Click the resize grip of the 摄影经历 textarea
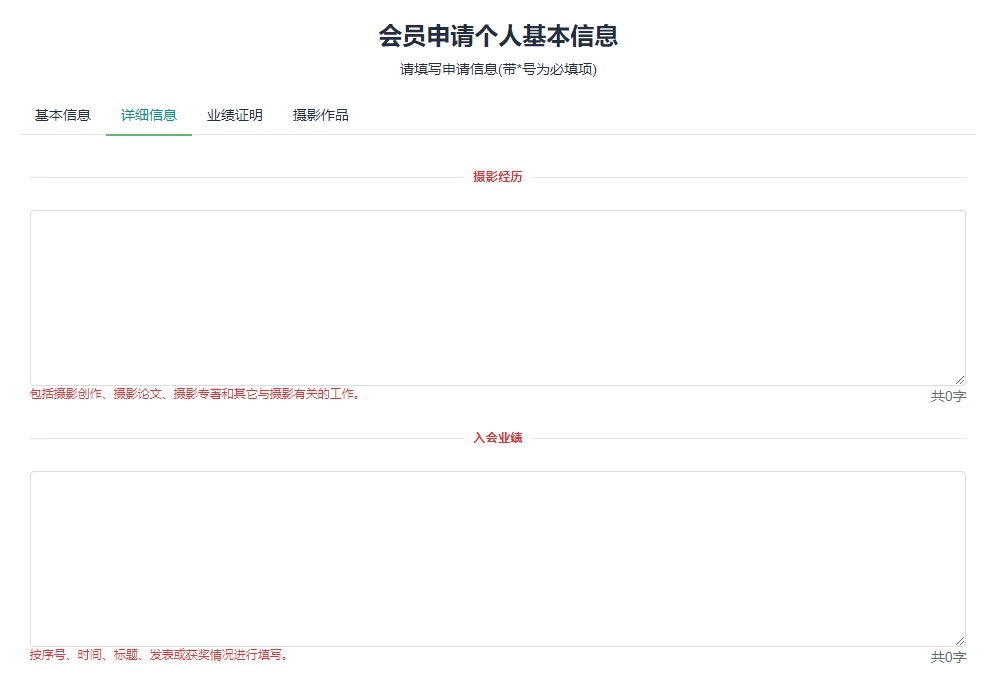Viewport: 983px width, 683px height. pos(959,378)
